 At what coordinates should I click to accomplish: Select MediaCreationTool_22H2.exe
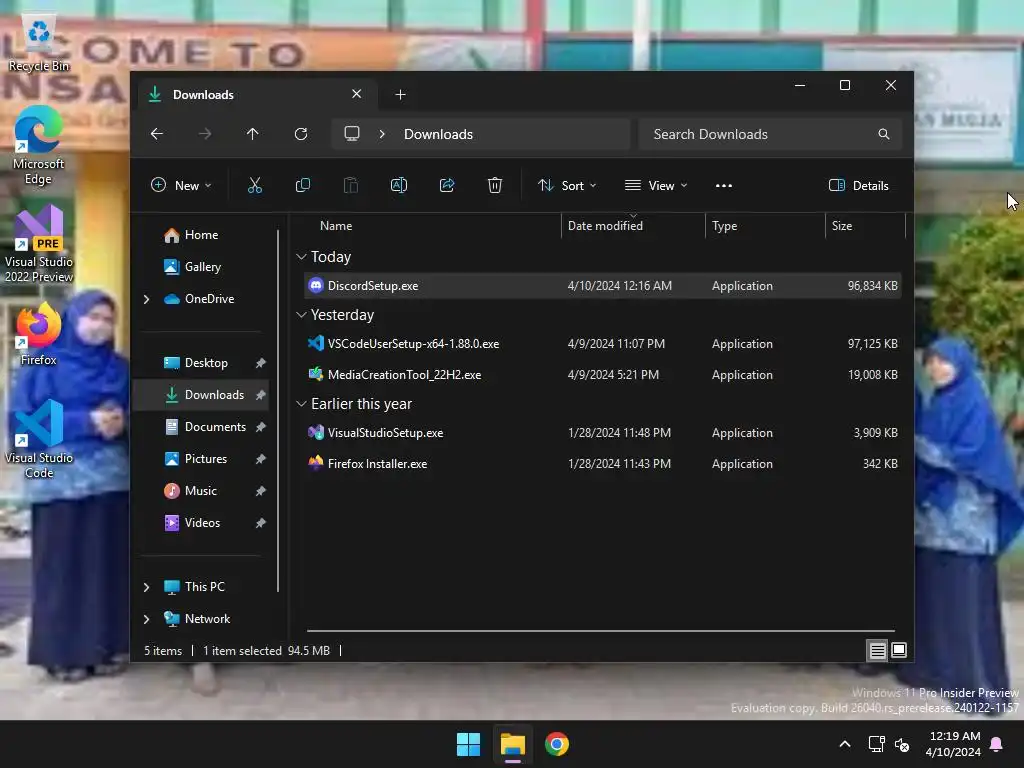[x=603, y=375]
